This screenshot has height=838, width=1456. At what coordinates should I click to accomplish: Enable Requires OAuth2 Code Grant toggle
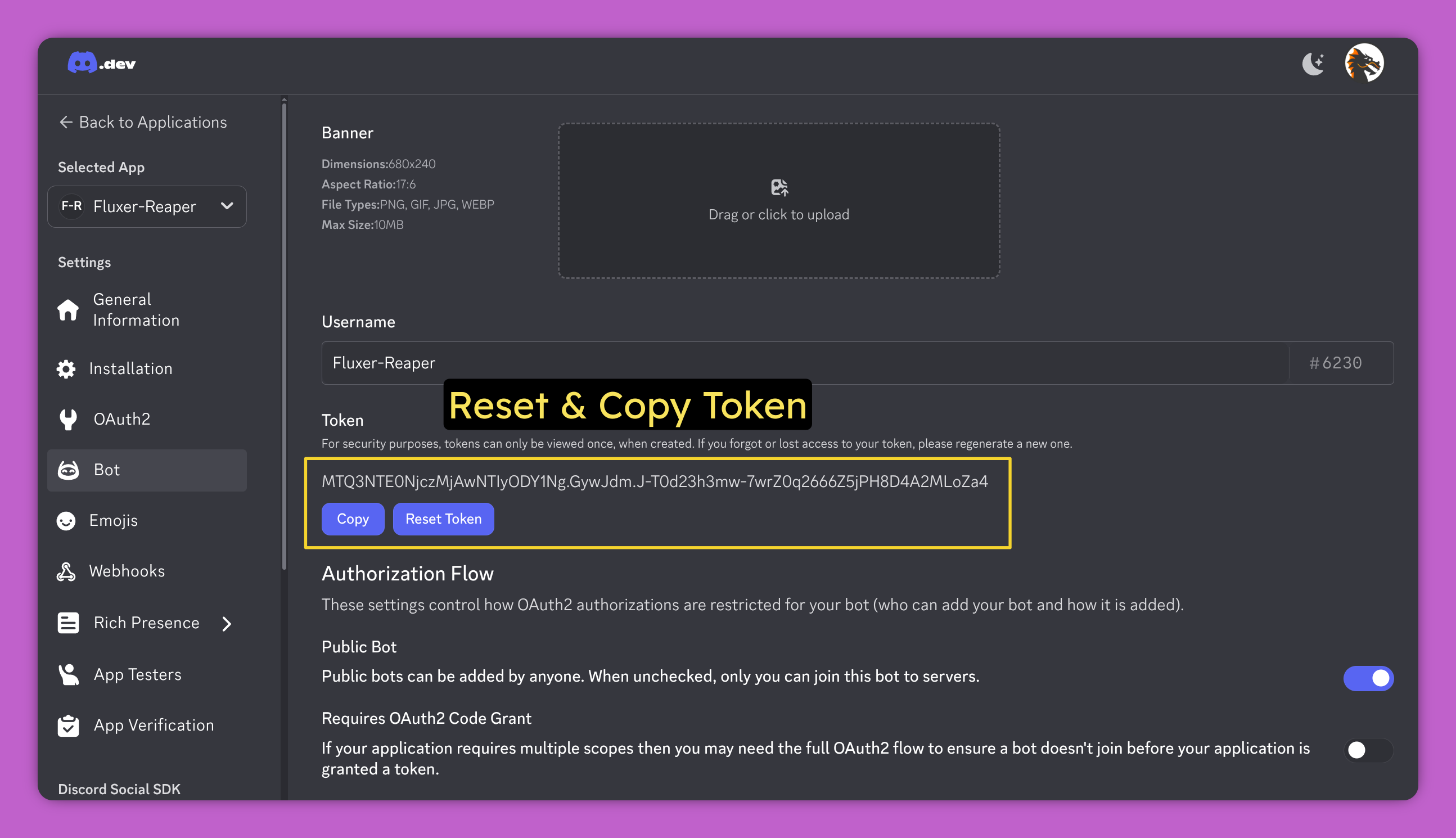(1368, 750)
